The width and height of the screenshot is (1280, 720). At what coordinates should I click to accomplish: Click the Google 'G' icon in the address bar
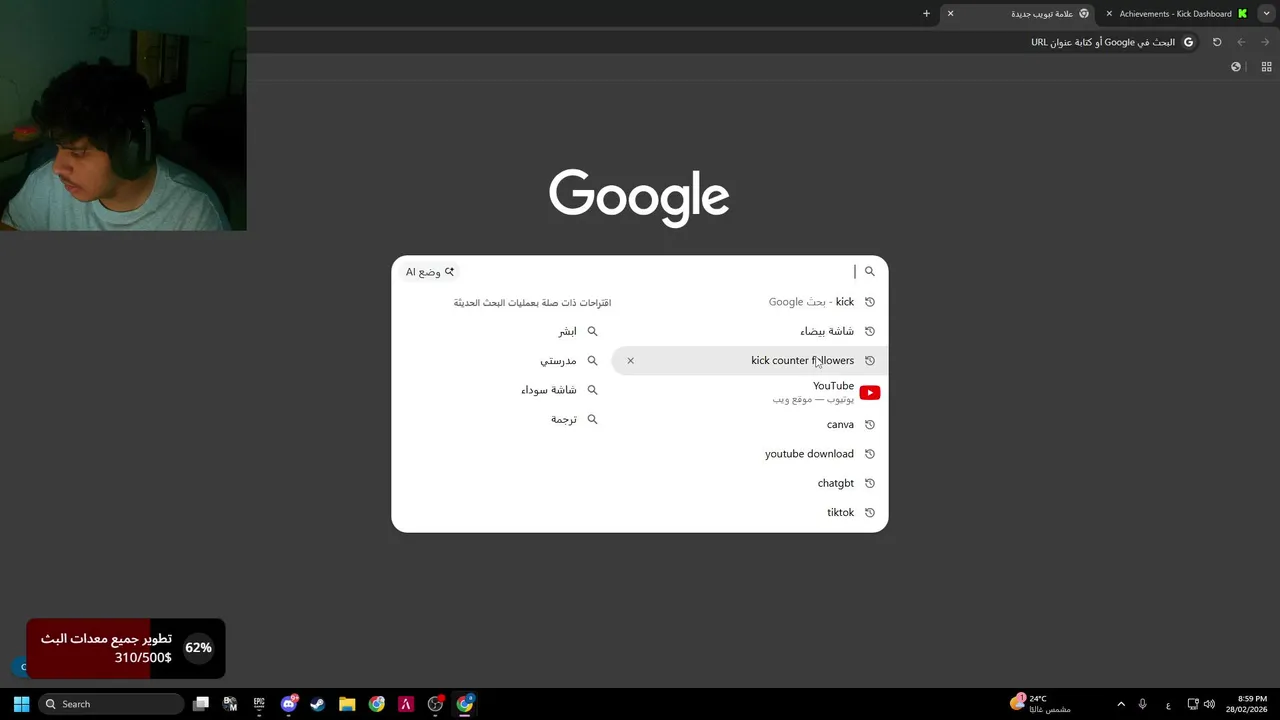1188,42
